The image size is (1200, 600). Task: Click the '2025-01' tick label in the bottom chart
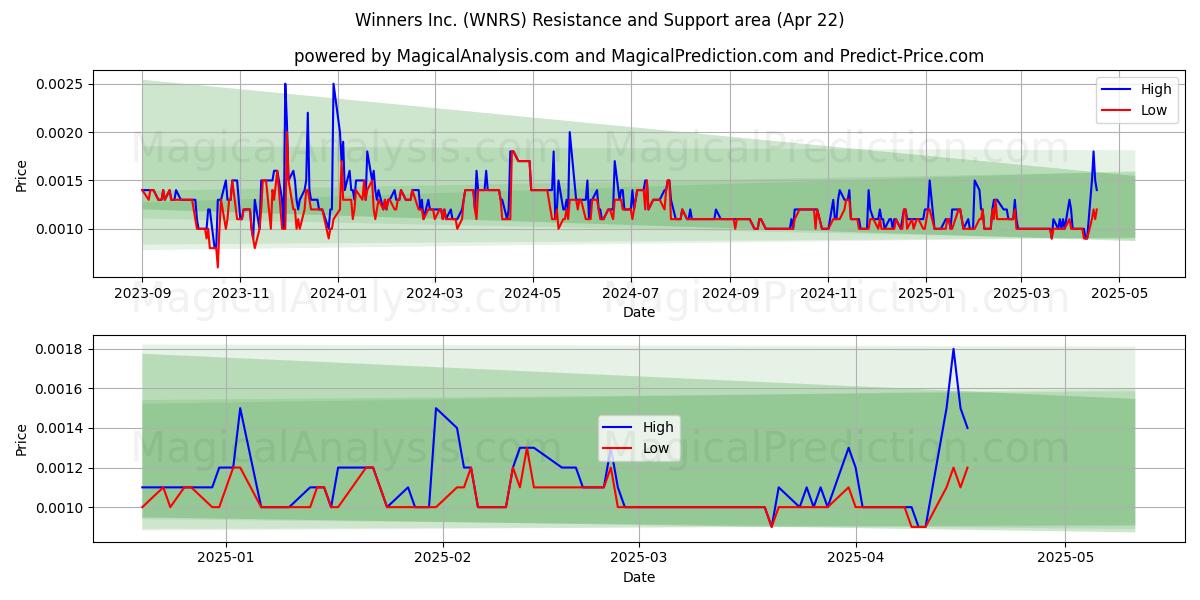(x=226, y=558)
